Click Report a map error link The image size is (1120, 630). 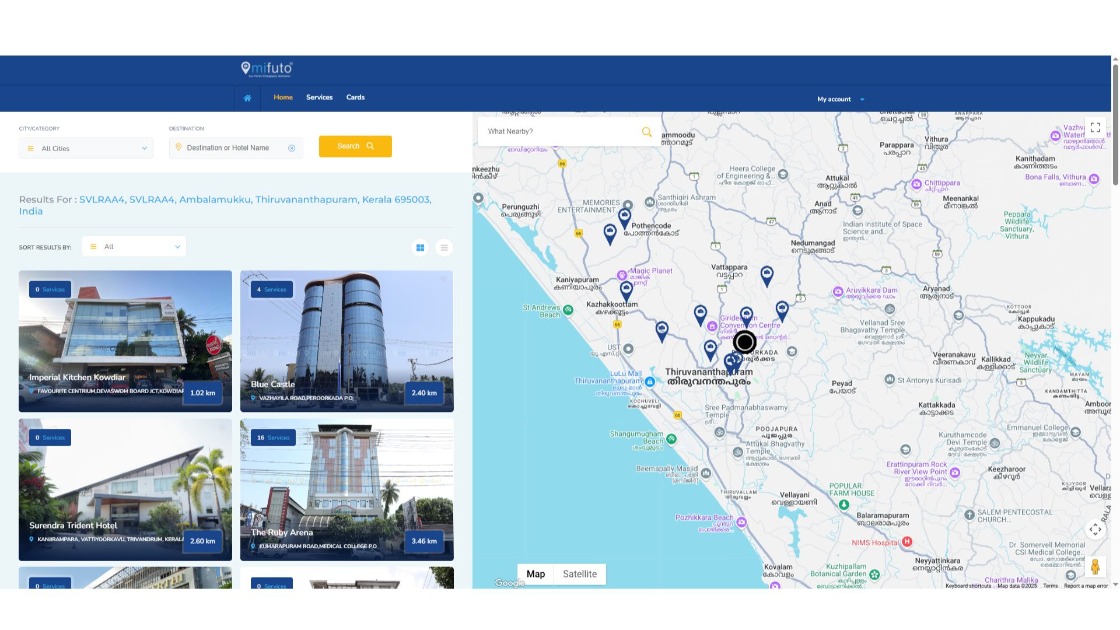[1086, 586]
